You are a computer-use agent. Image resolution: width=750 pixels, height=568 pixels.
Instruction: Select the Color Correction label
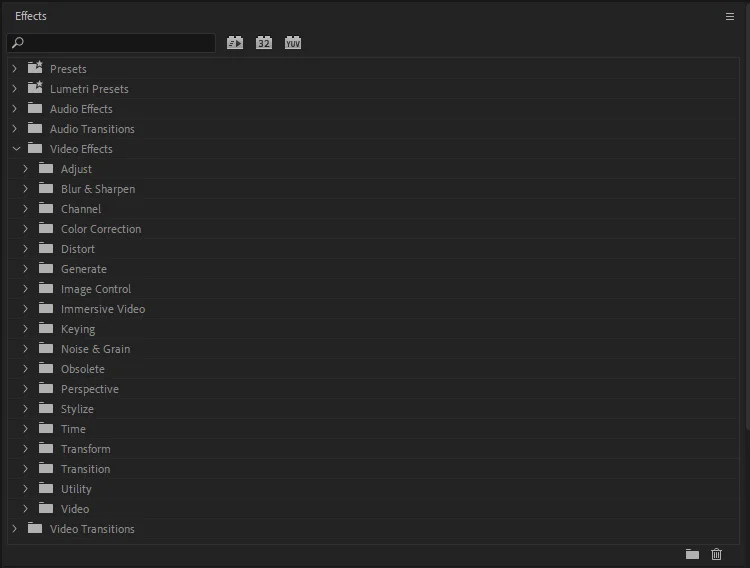pyautogui.click(x=101, y=229)
